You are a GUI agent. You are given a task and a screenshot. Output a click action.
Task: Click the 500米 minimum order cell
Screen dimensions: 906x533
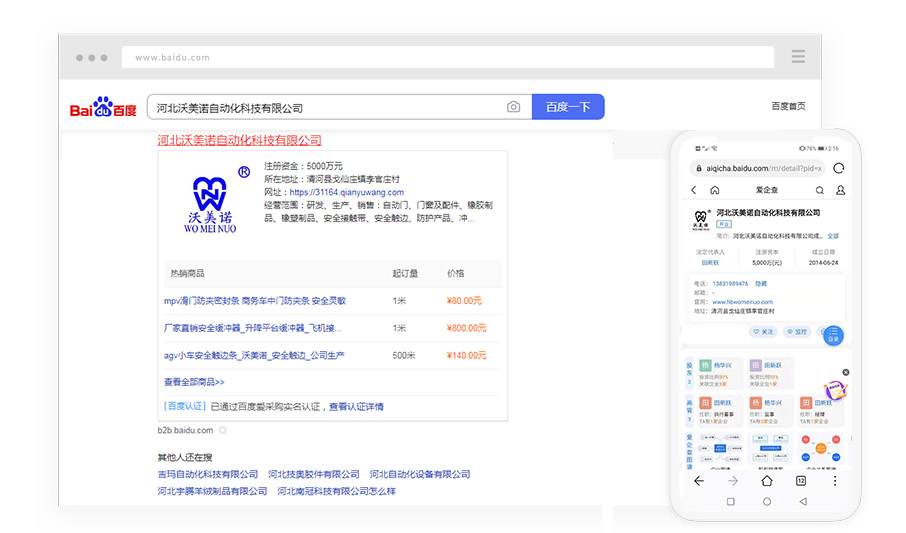403,355
